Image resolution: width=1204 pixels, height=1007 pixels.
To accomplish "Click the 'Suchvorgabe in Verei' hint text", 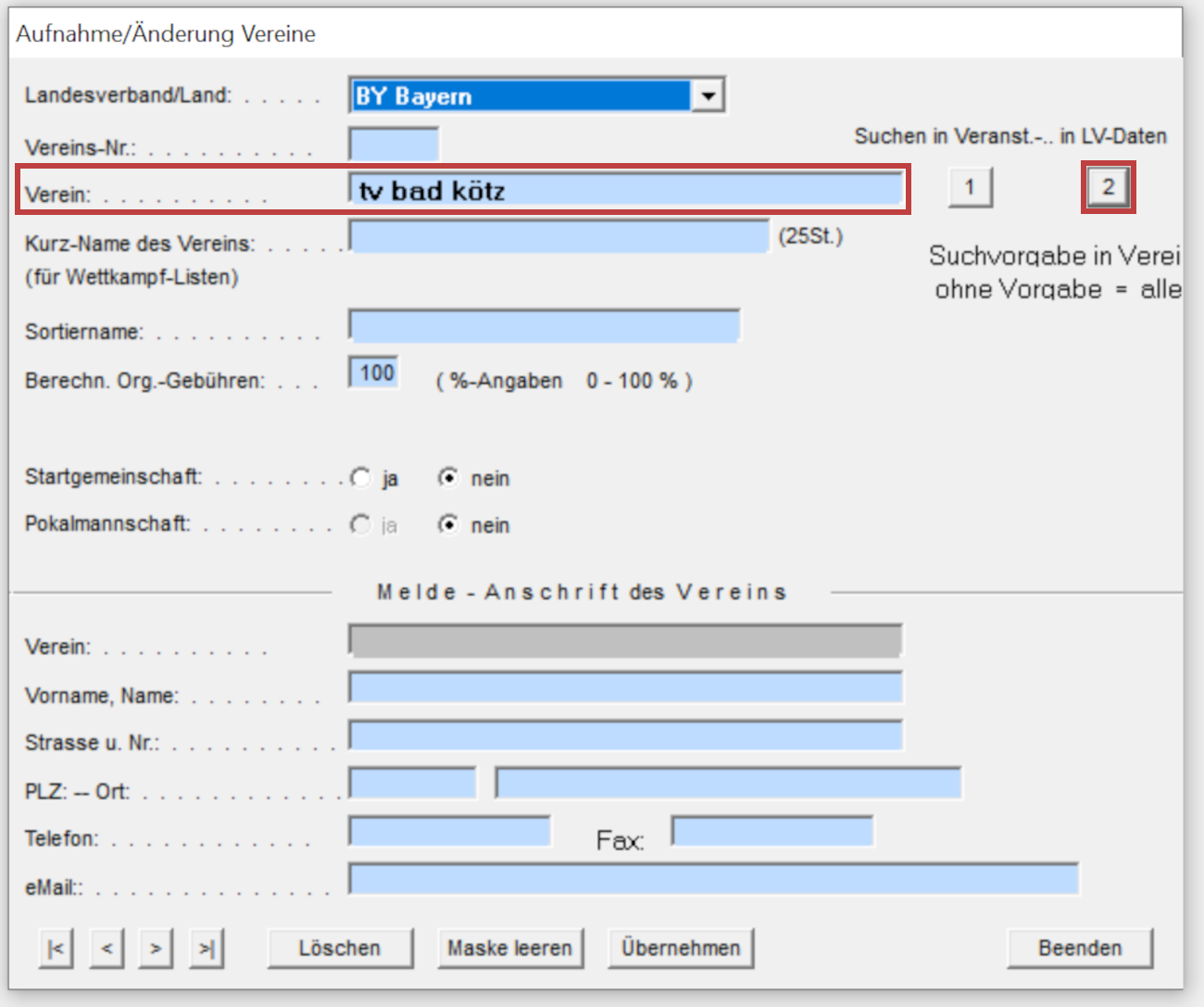I will click(1054, 256).
